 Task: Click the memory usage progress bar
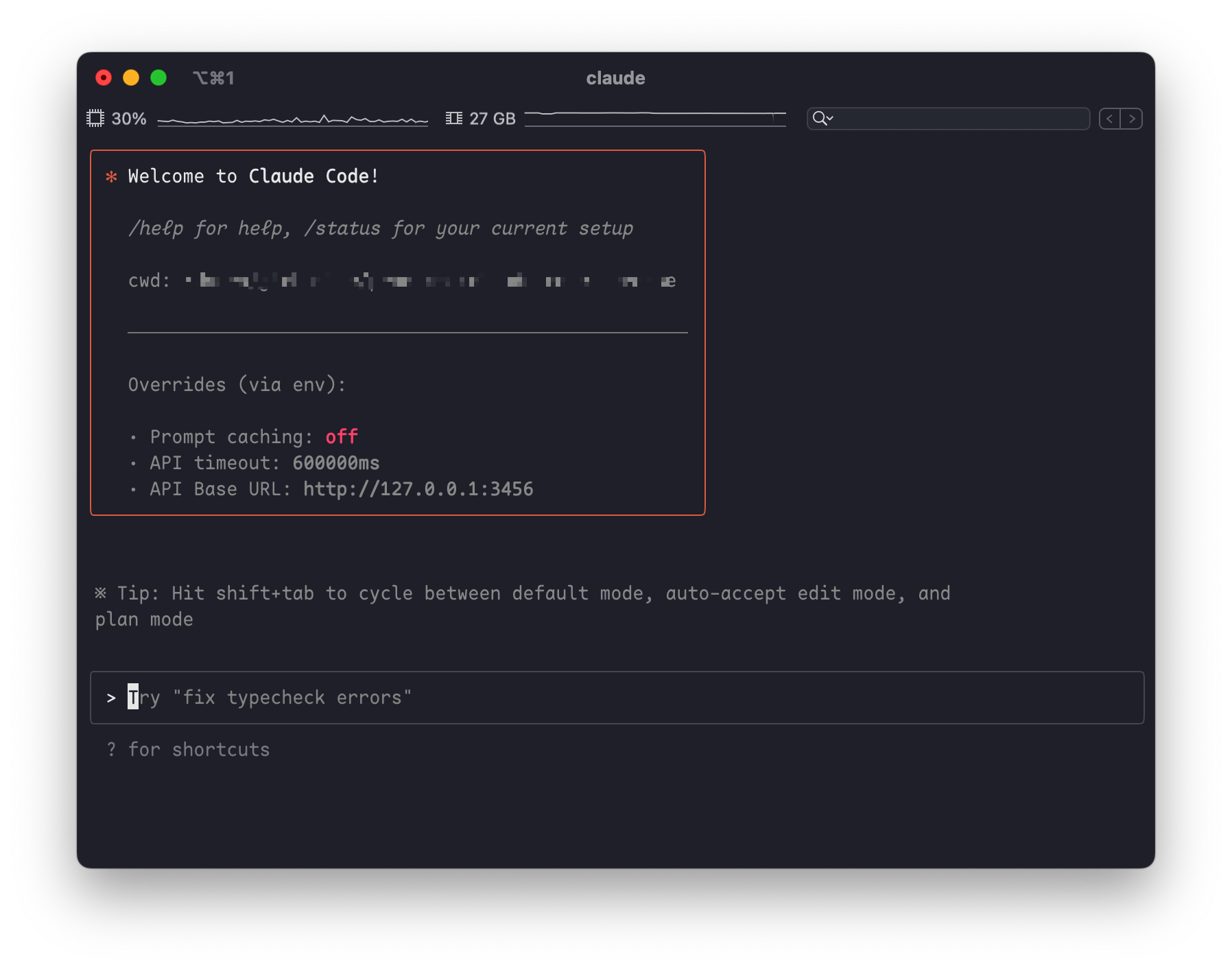tap(655, 118)
